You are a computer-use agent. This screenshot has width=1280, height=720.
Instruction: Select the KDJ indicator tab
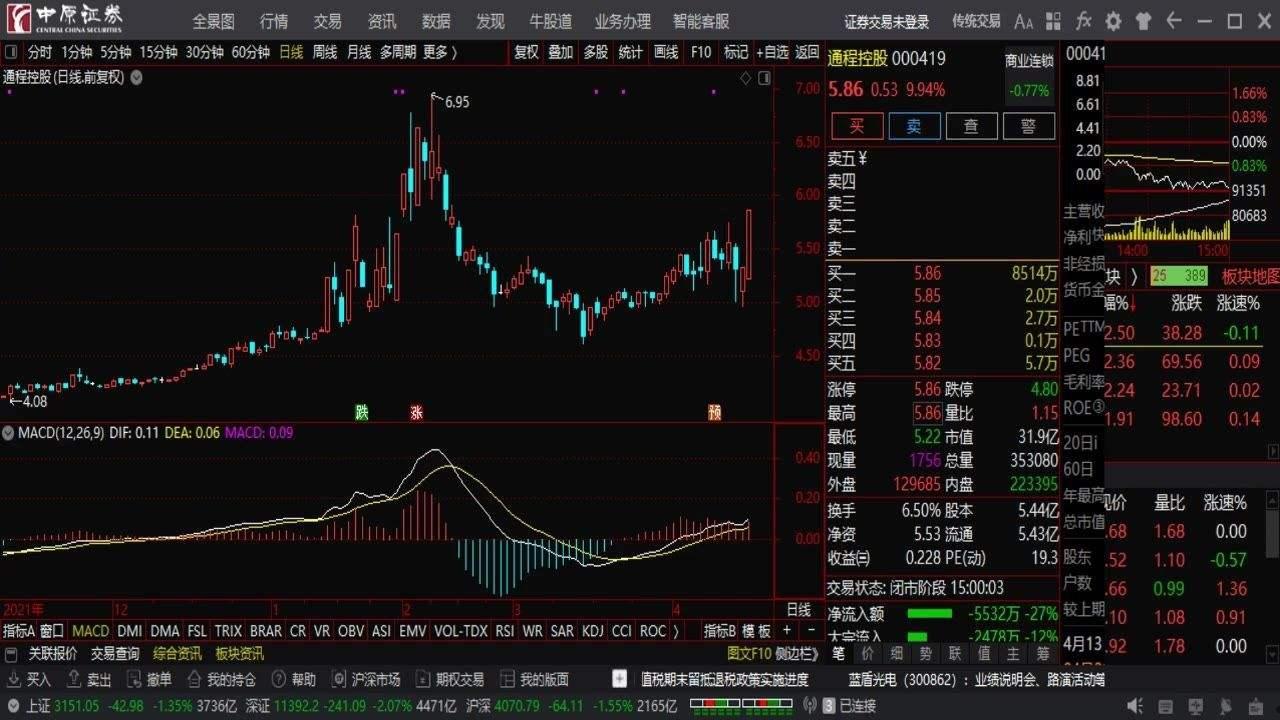pos(593,631)
